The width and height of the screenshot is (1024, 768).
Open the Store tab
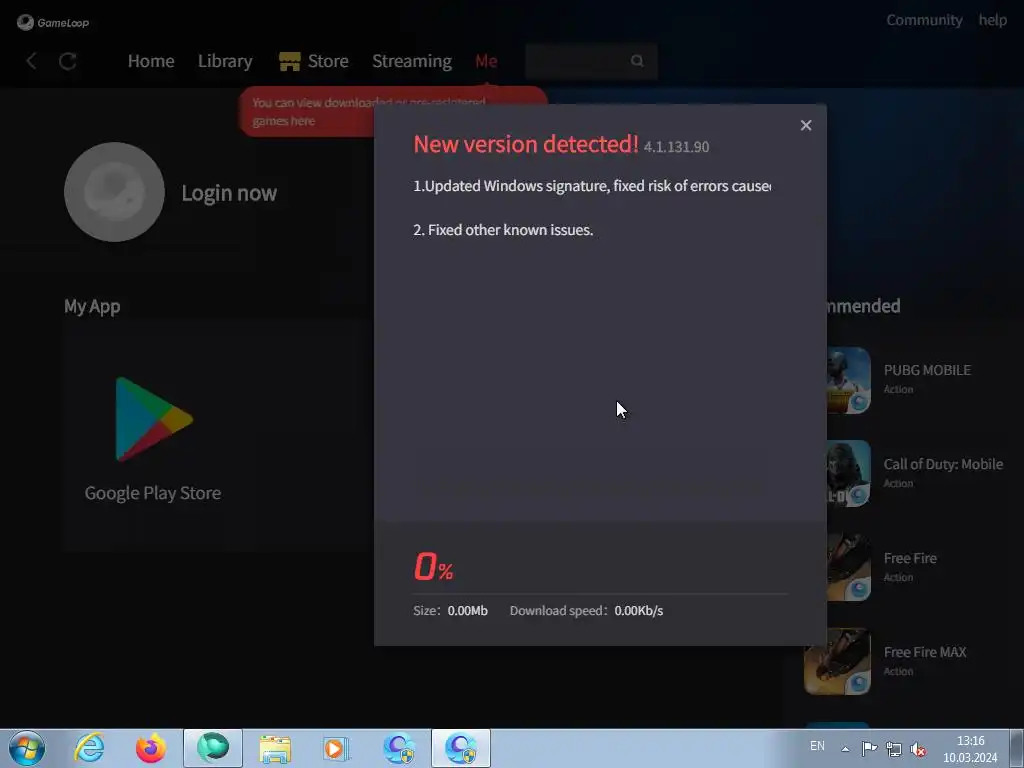coord(328,61)
